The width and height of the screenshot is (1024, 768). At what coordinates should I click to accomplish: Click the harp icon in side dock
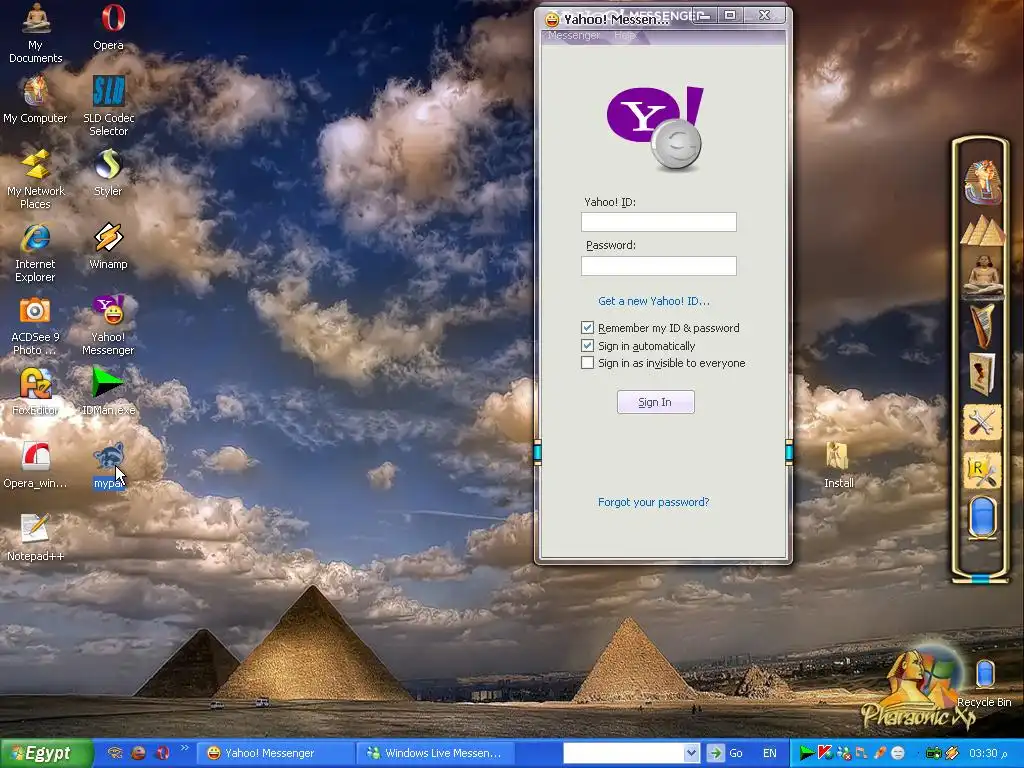pos(982,325)
